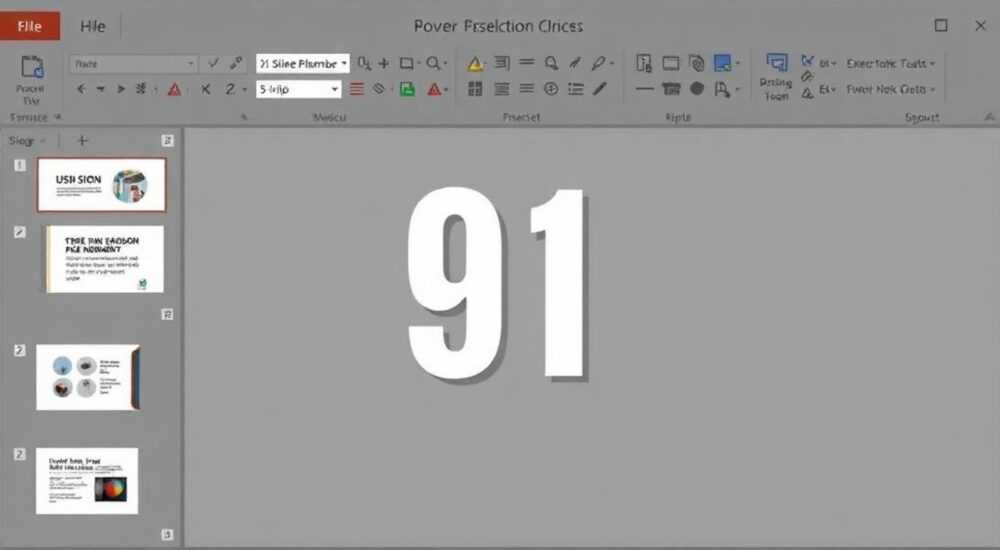
Task: Click the document info icon in Ripte group
Action: pos(644,63)
